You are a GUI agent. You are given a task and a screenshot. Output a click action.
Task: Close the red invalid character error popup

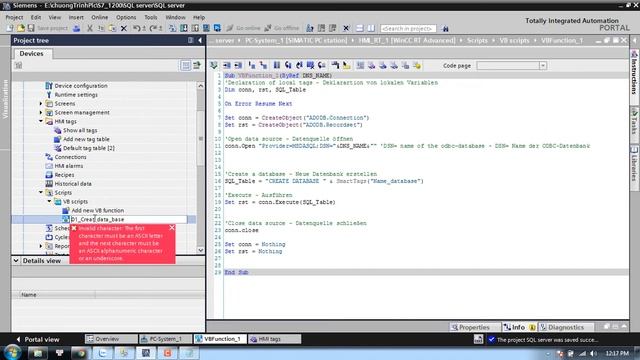pyautogui.click(x=172, y=228)
